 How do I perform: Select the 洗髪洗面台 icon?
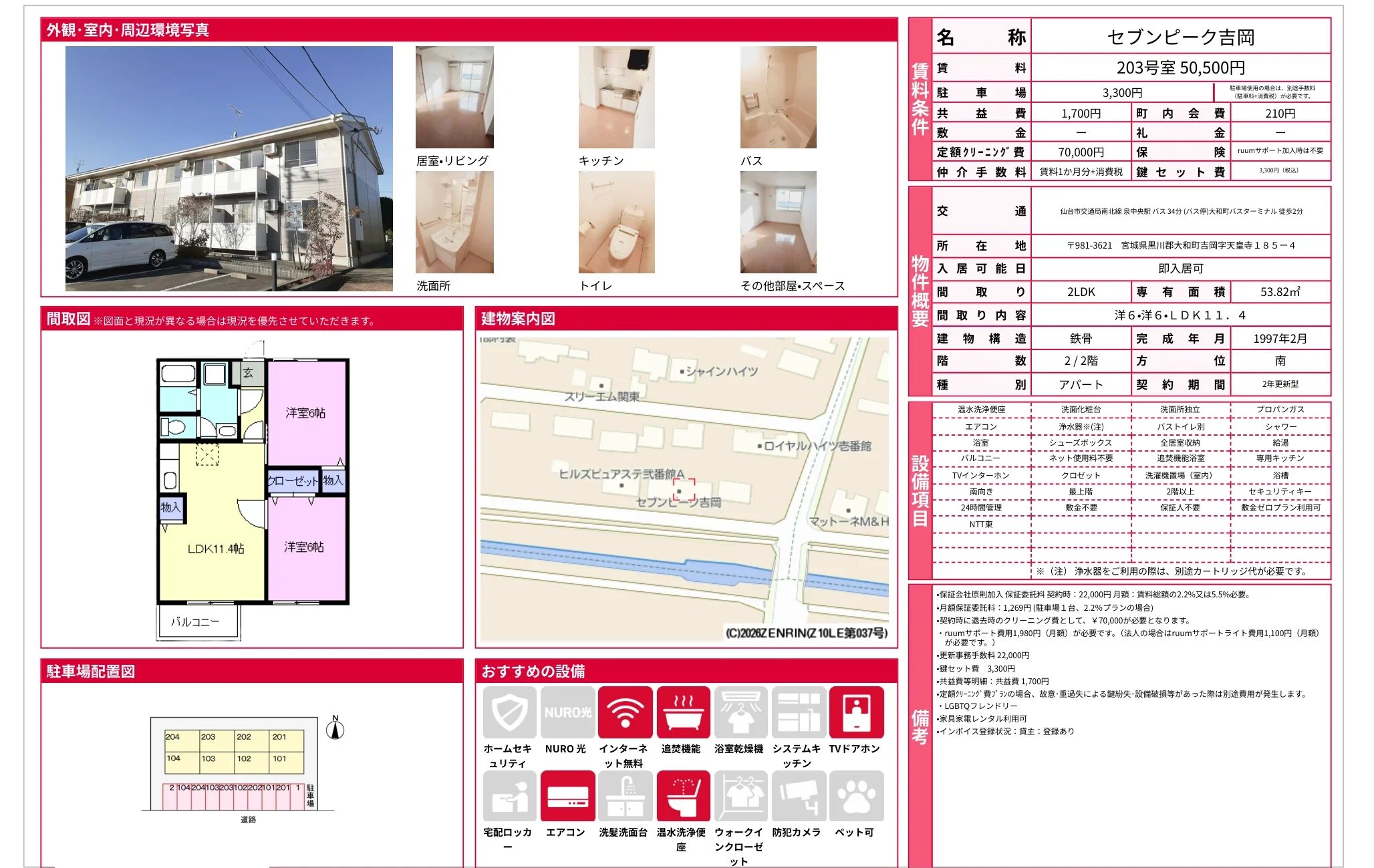point(625,796)
